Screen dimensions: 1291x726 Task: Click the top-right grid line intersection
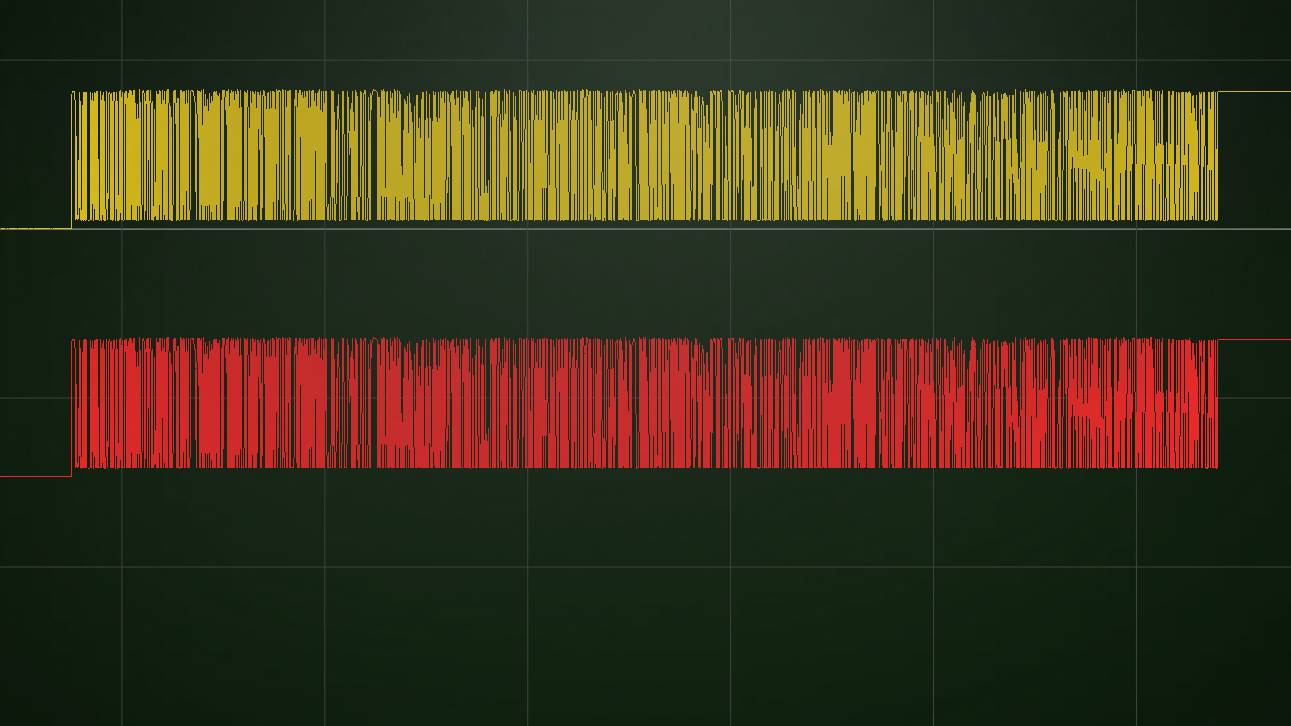click(x=1136, y=61)
